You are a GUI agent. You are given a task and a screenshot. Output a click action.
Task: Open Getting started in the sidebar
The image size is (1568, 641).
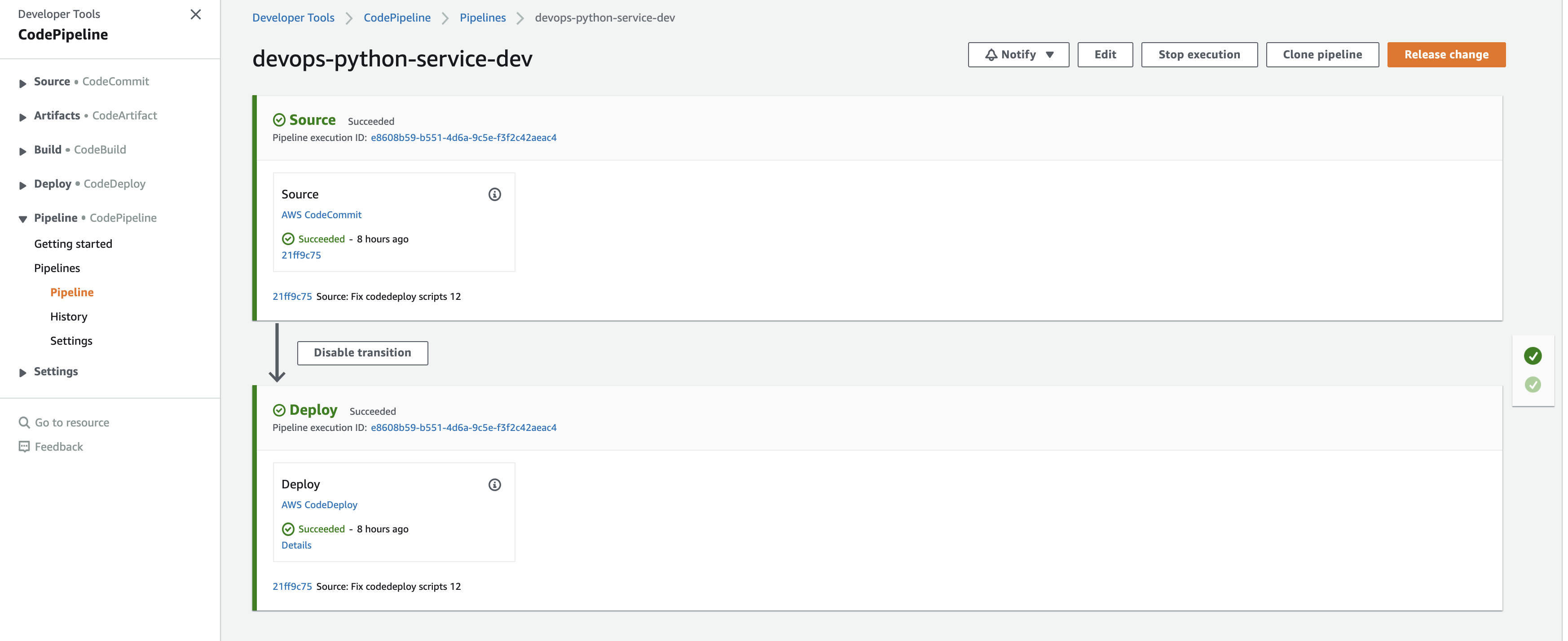tap(73, 243)
